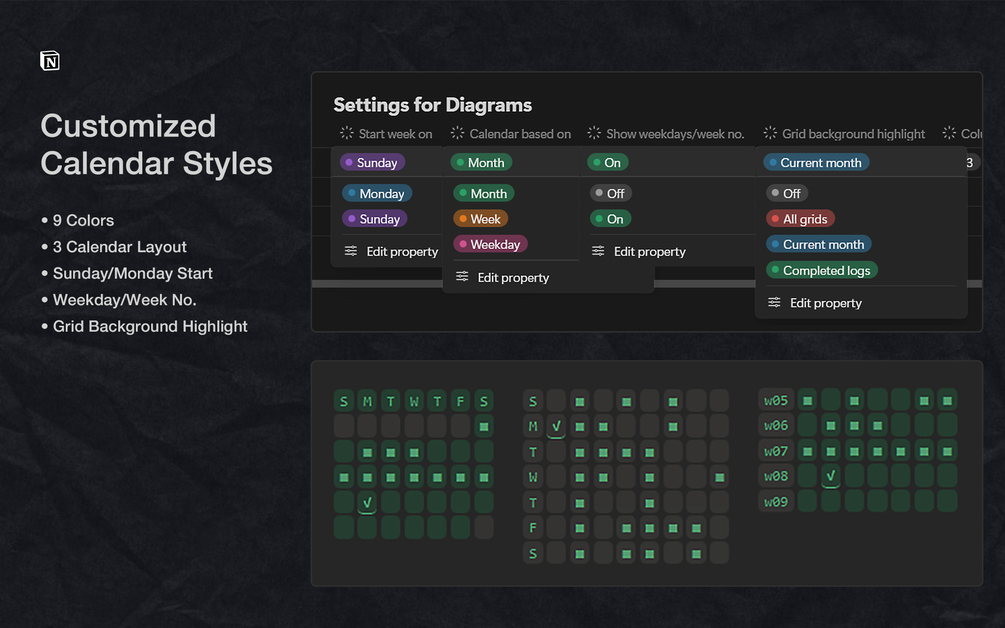Click the sliders icon below Completed logs
The height and width of the screenshot is (628, 1005).
(774, 302)
